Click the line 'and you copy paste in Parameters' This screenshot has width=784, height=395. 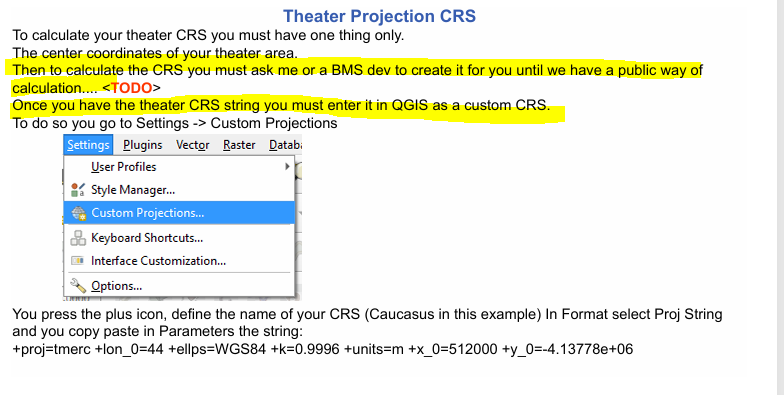158,332
